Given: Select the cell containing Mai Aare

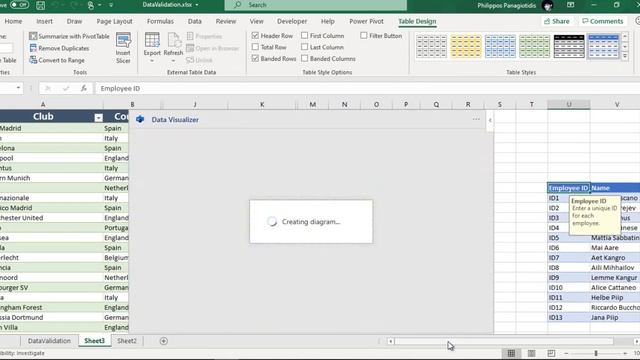Looking at the screenshot, I should pyautogui.click(x=615, y=248).
